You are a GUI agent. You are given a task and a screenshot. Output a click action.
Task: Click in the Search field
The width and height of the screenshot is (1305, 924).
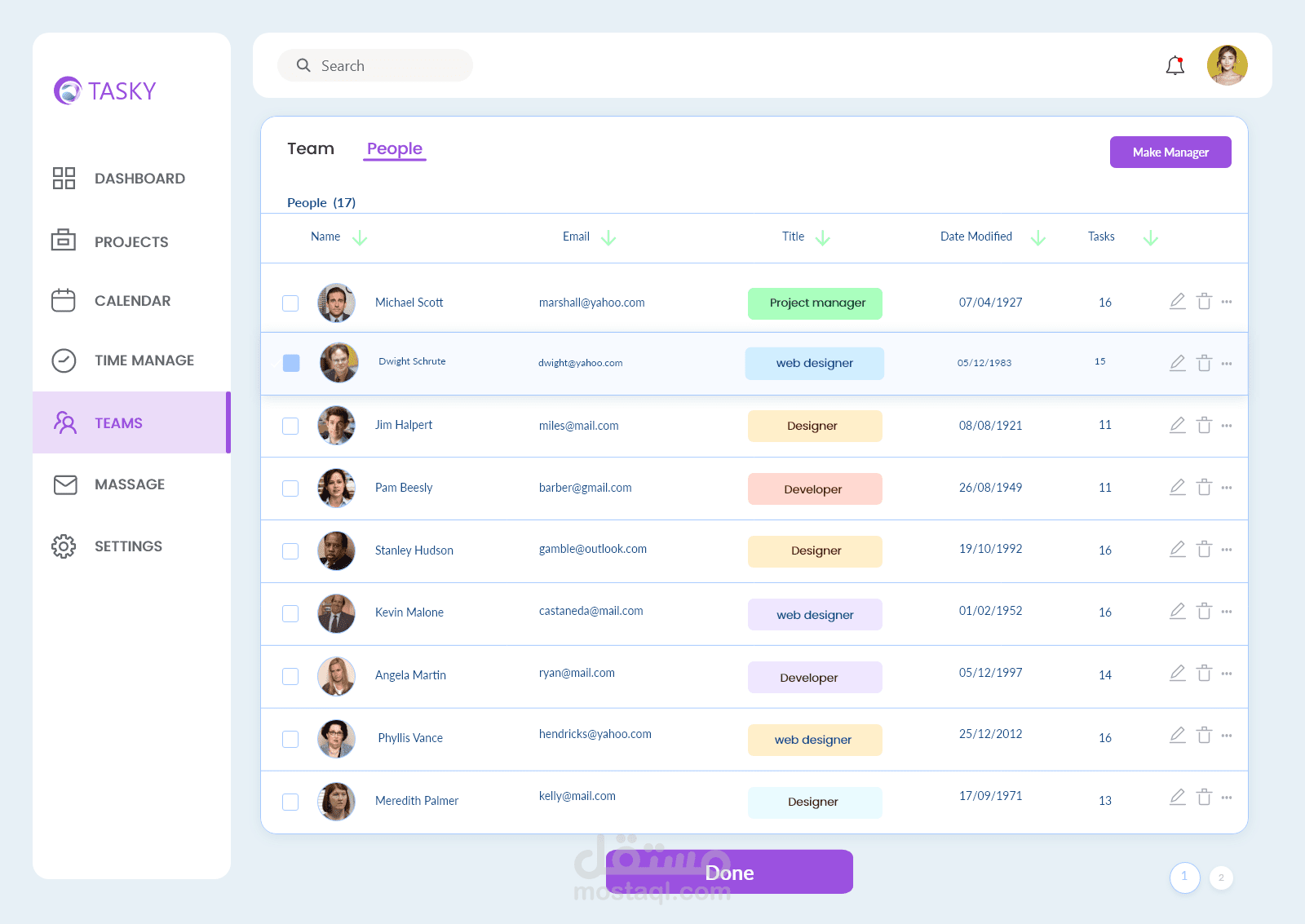375,65
